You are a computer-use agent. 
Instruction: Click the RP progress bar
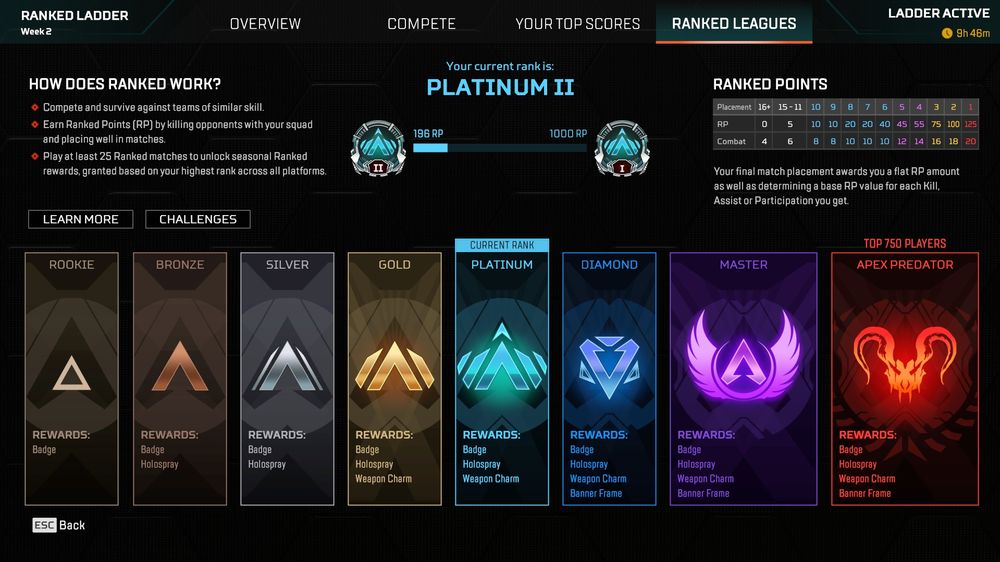click(x=500, y=148)
